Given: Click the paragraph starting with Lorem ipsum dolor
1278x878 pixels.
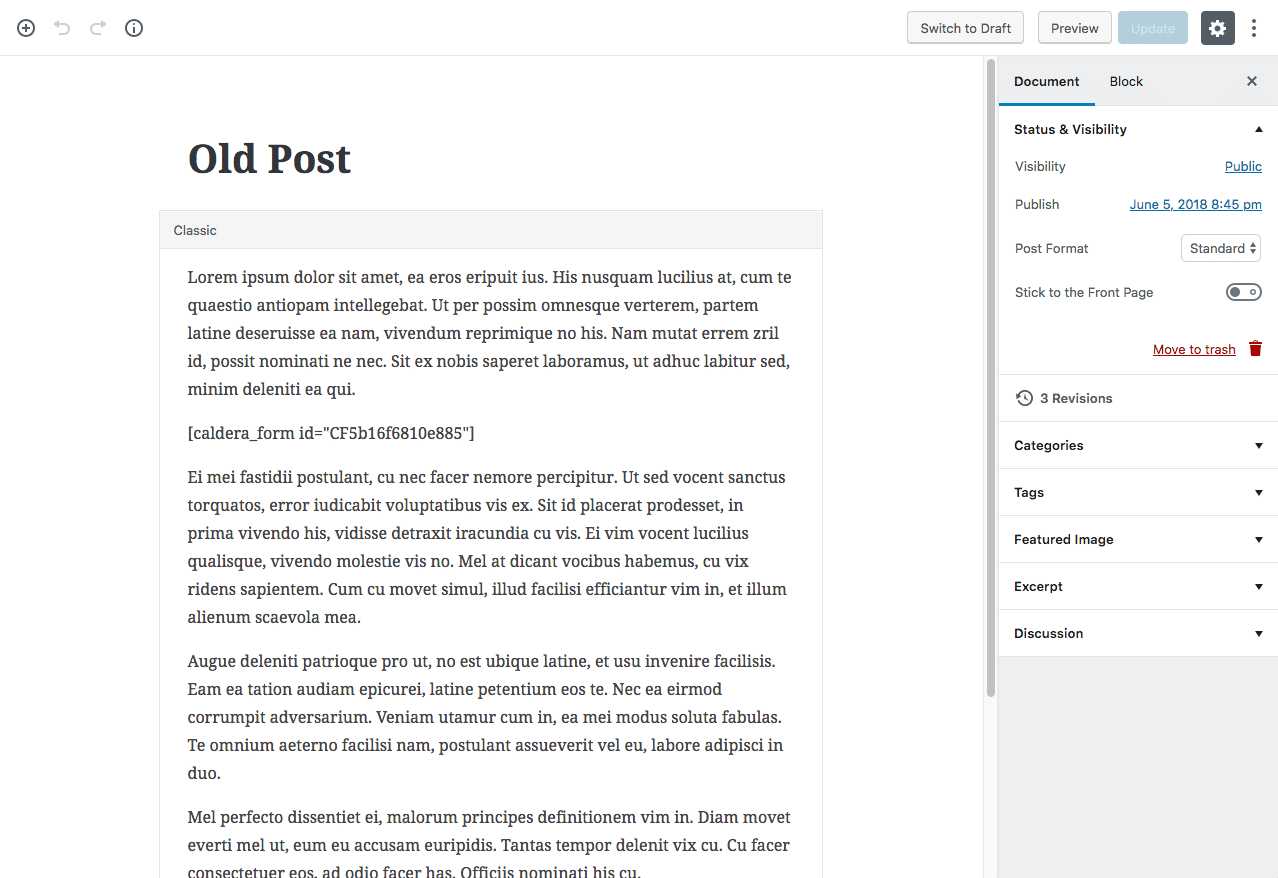Looking at the screenshot, I should coord(491,333).
